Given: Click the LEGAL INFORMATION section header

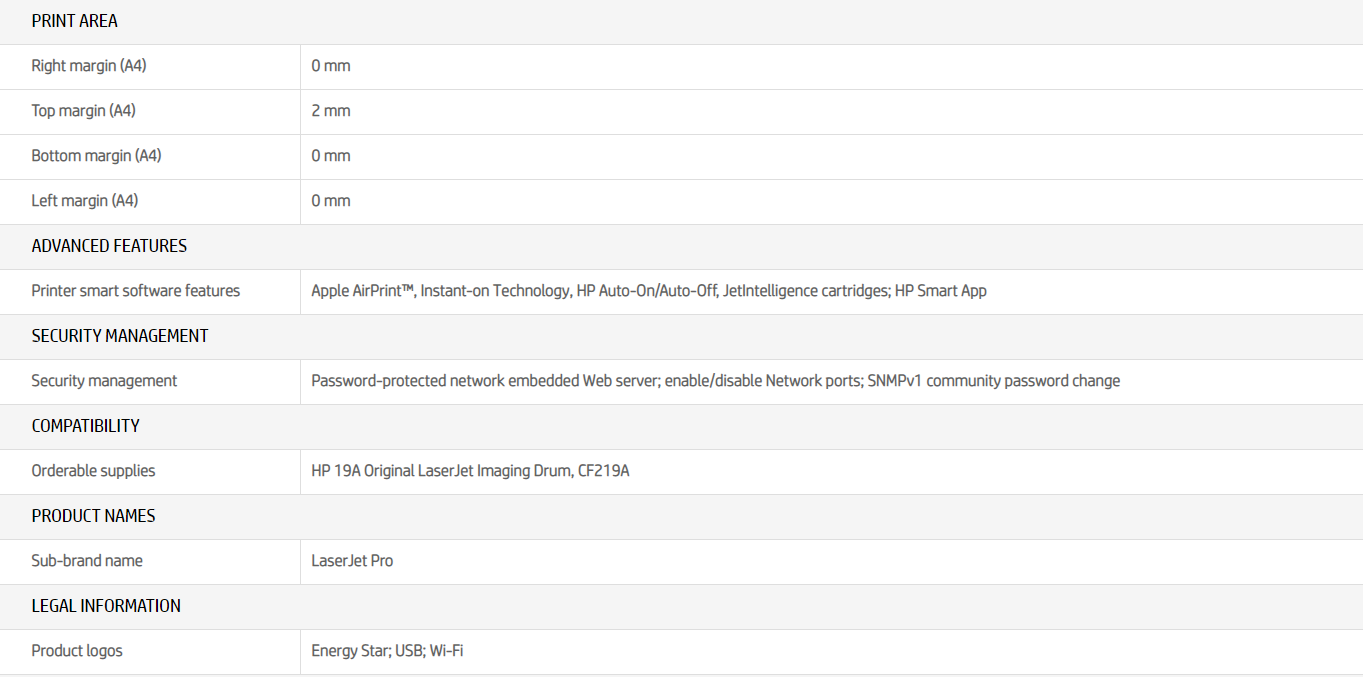Looking at the screenshot, I should (x=106, y=606).
